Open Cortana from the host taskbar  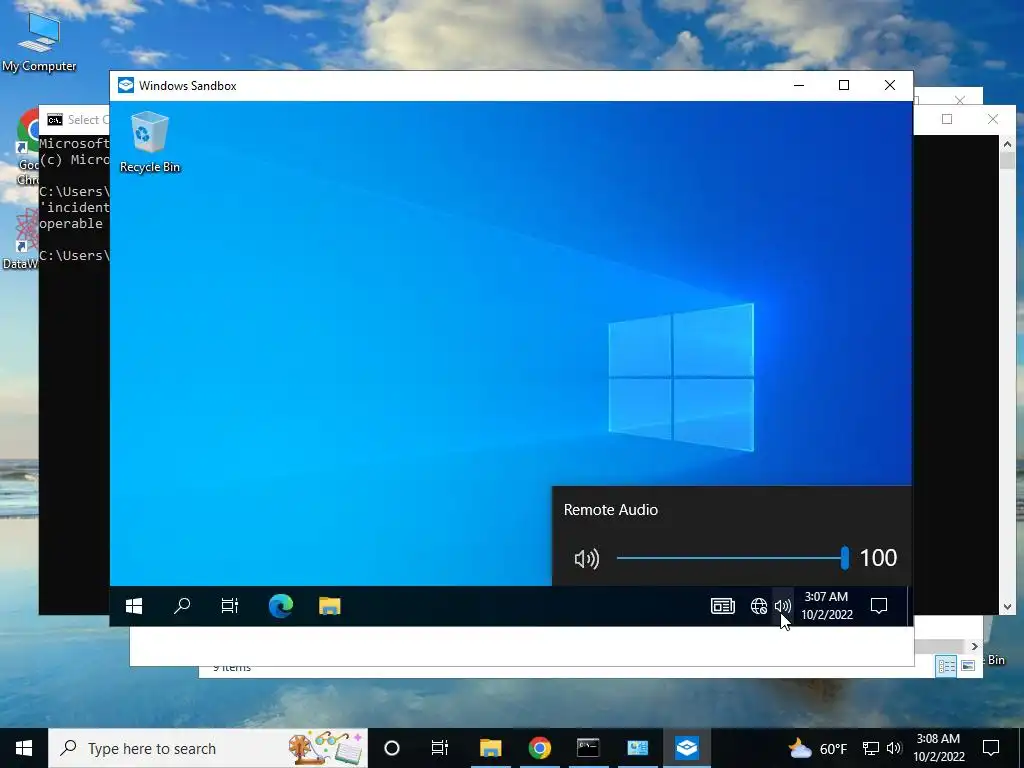pos(391,748)
